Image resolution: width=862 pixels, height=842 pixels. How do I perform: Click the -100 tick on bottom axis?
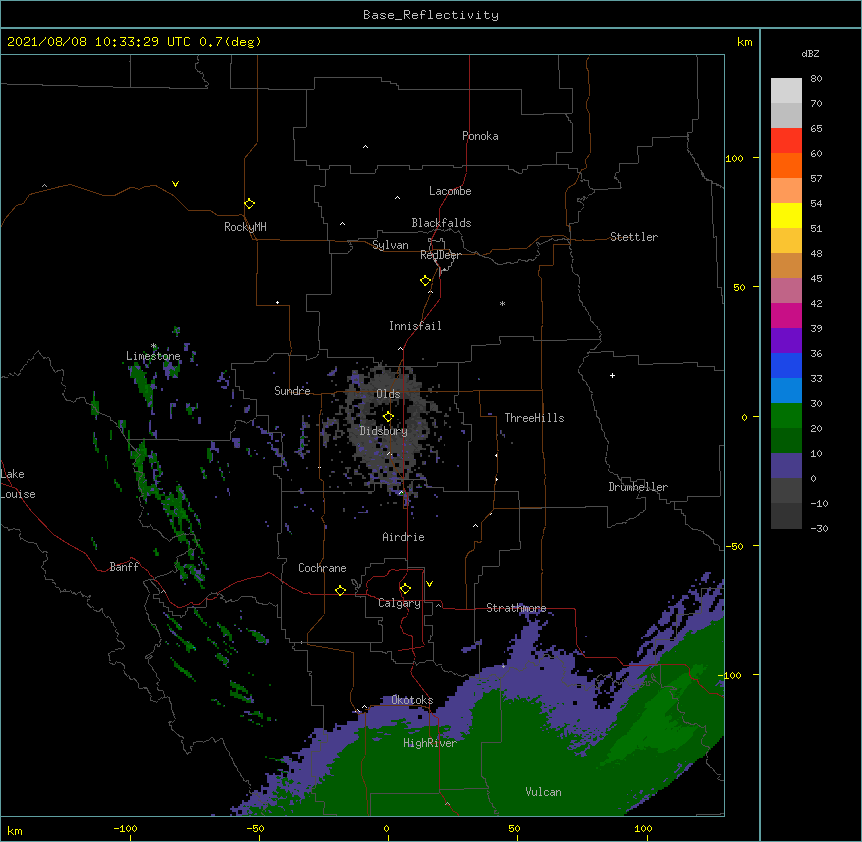[x=125, y=828]
